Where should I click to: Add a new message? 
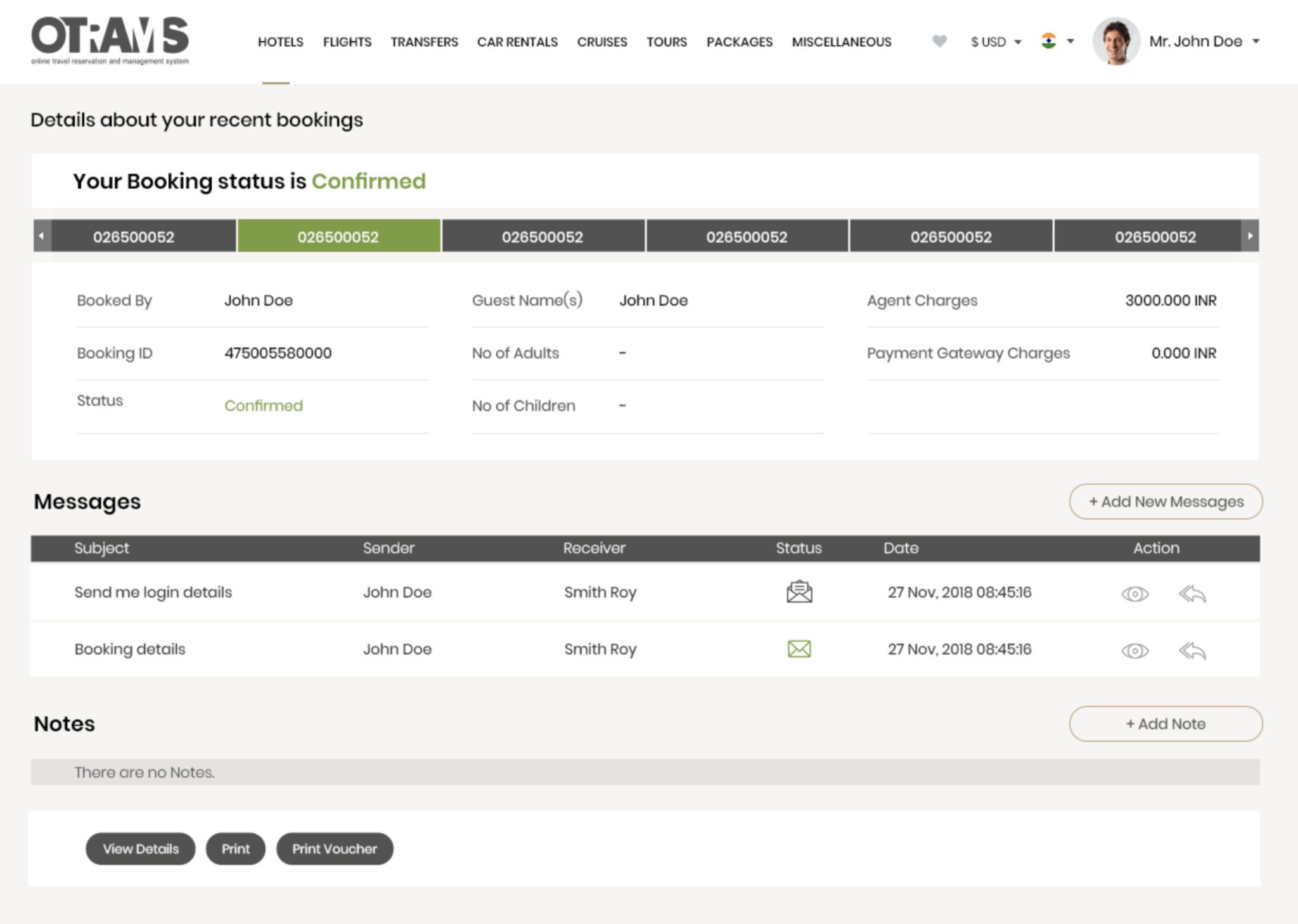coord(1166,502)
